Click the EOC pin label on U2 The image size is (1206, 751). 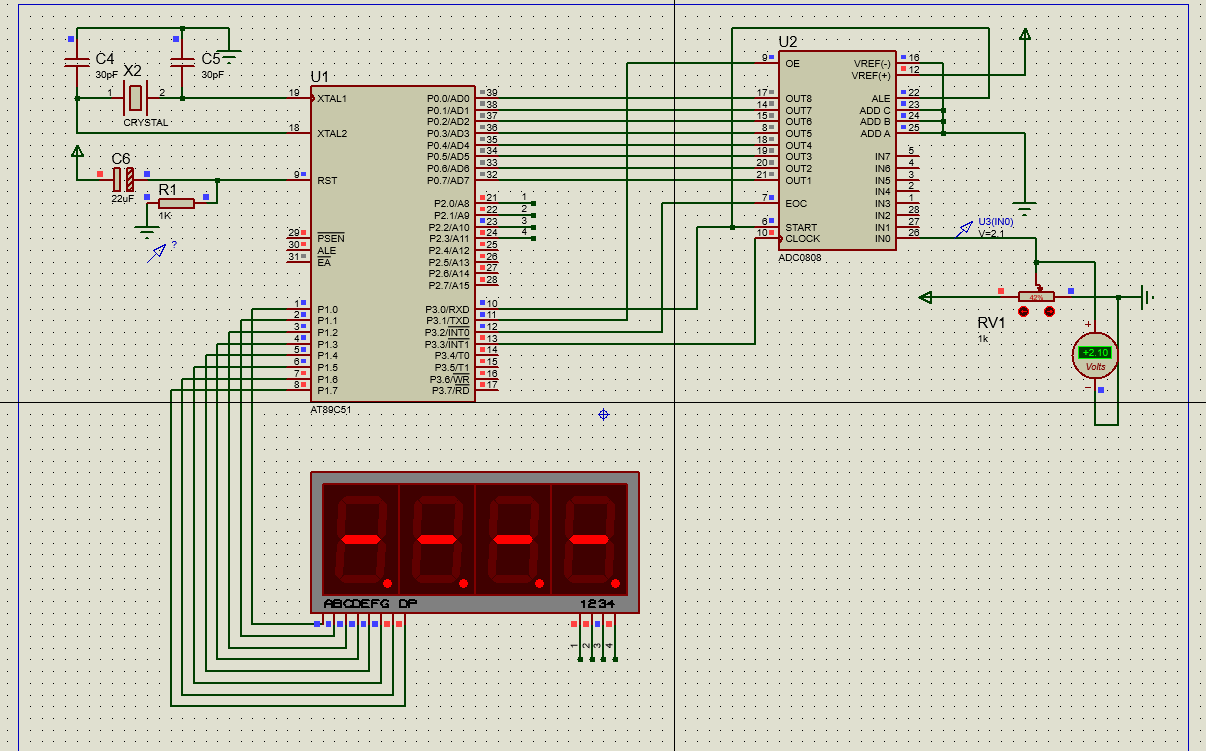[796, 203]
